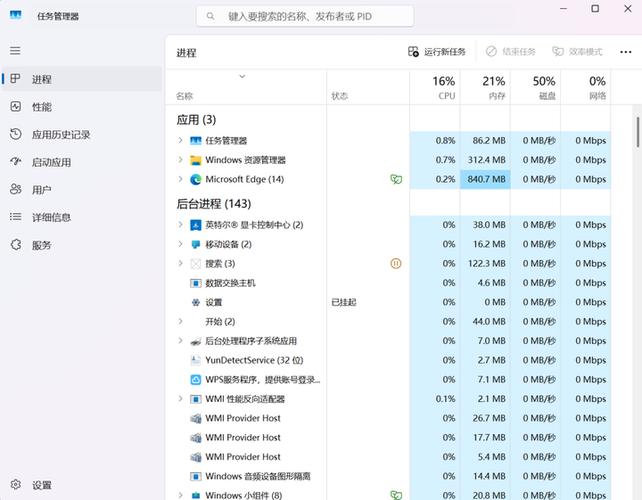Viewport: 642px width, 500px height.
Task: Click the process list vertical scrollbar
Action: pos(637,132)
